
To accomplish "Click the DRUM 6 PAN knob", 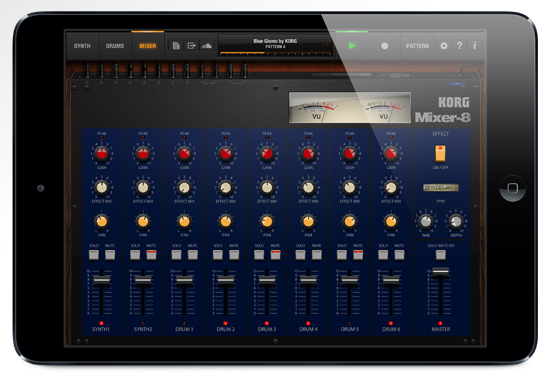I will 391,221.
